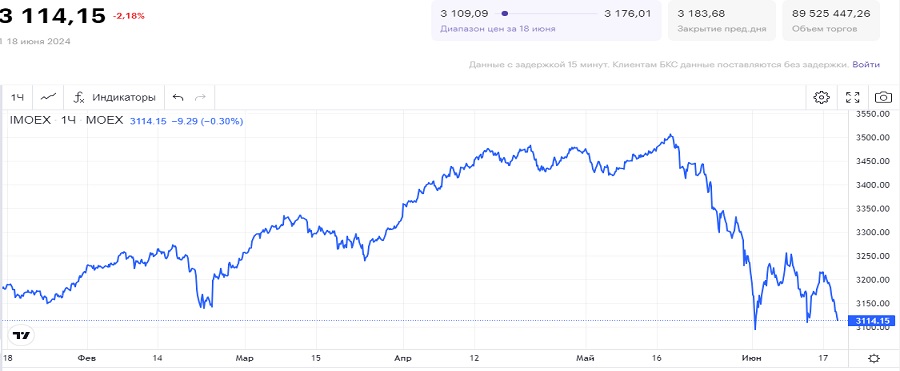Click the legend value −9.29 (−0.30%)
900x371 pixels.
tap(207, 121)
